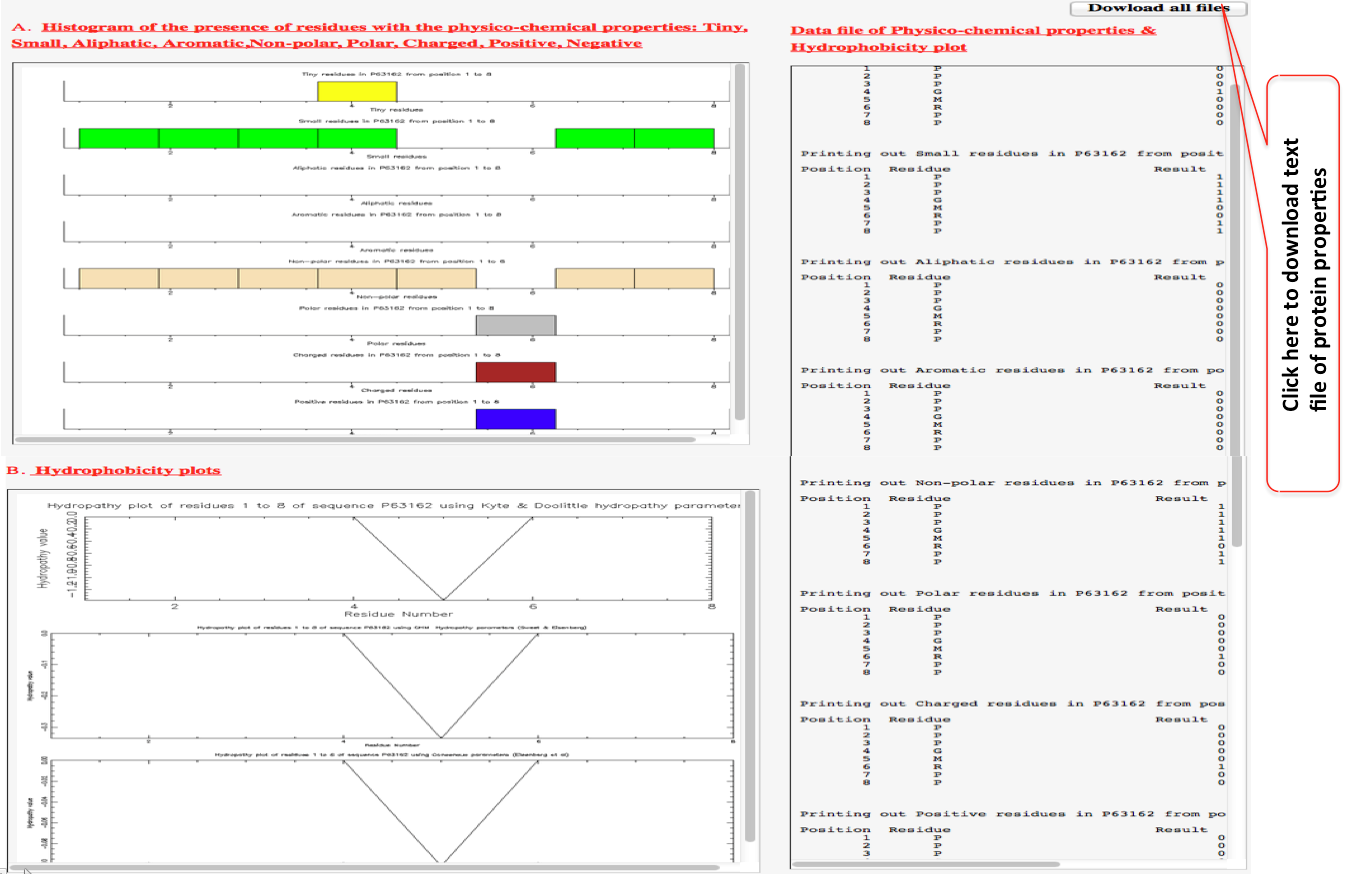This screenshot has height=874, width=1347.
Task: Click the Download all files button
Action: 1159,8
